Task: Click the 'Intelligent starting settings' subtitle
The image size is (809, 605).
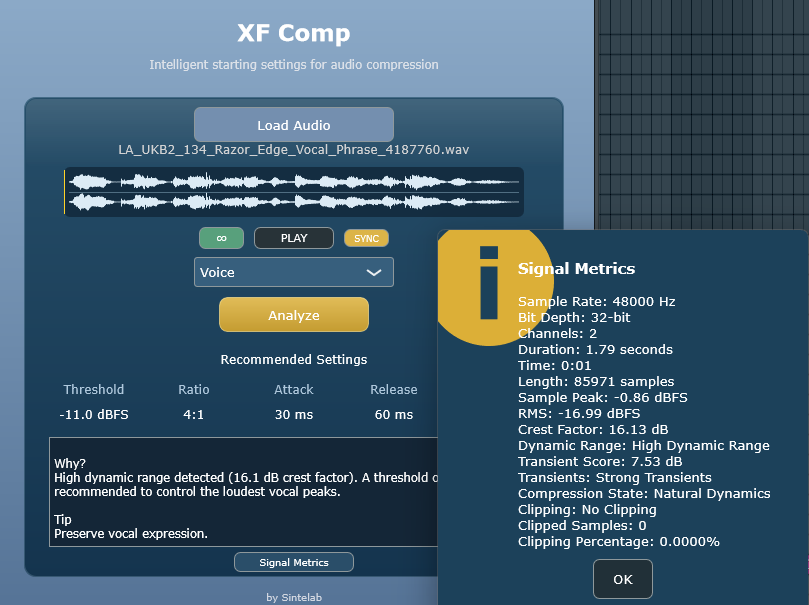Action: tap(294, 64)
